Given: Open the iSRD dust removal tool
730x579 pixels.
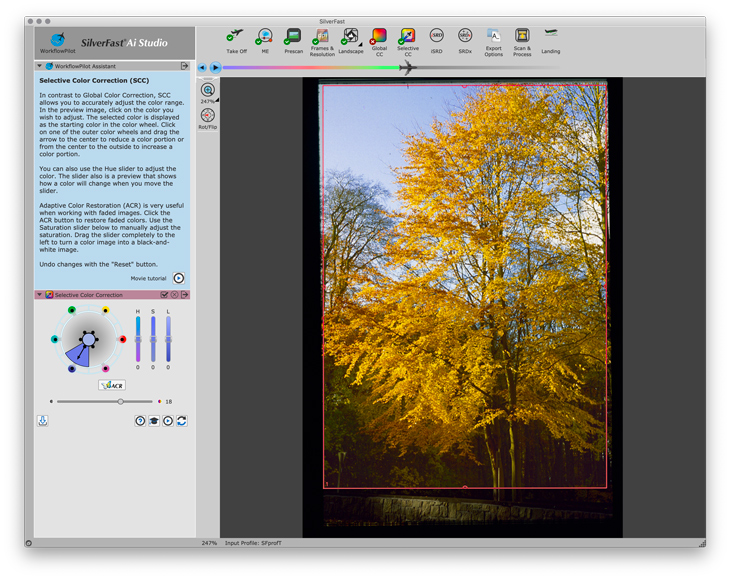Looking at the screenshot, I should tap(437, 36).
